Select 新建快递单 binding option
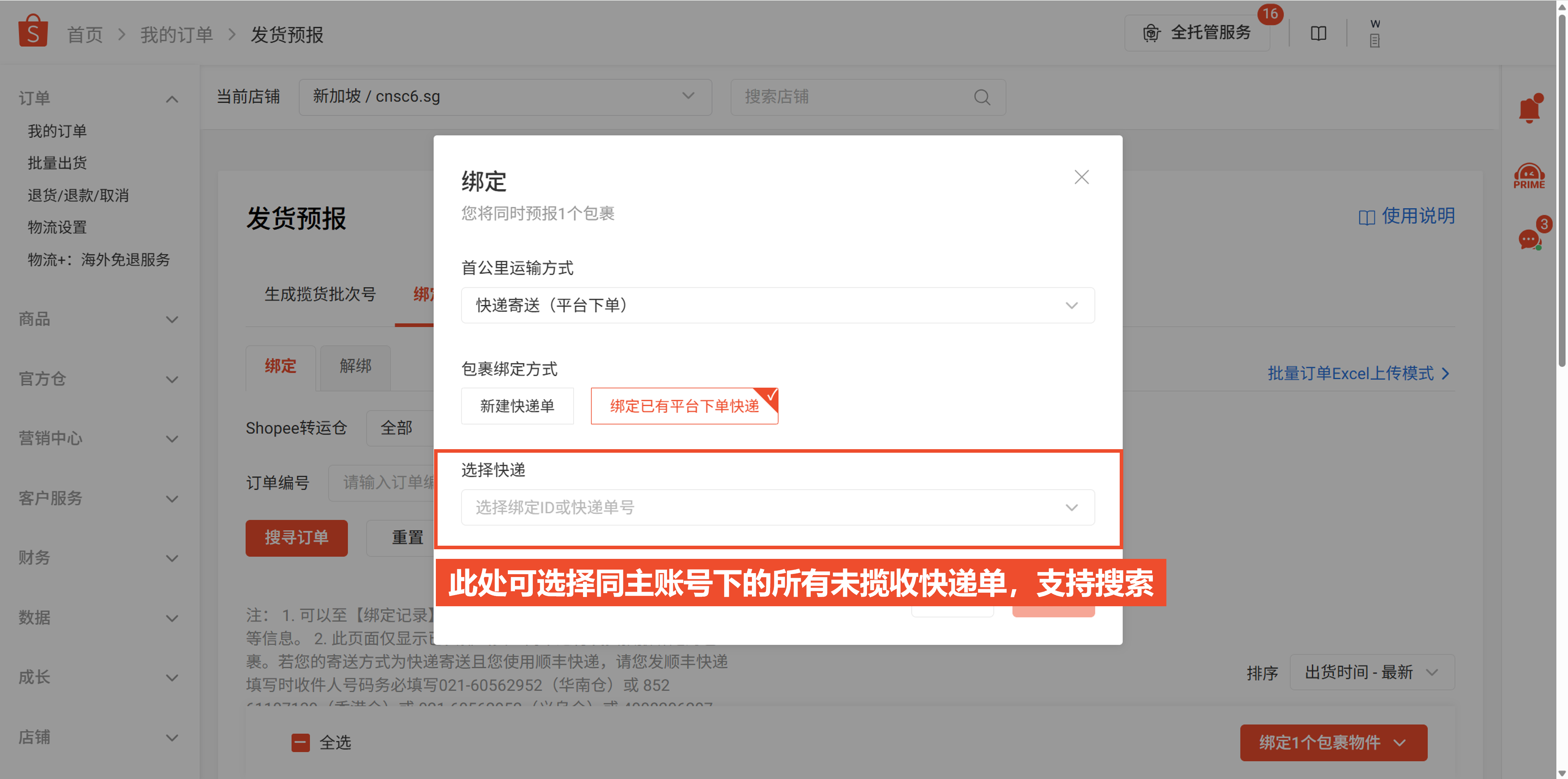 pos(517,406)
